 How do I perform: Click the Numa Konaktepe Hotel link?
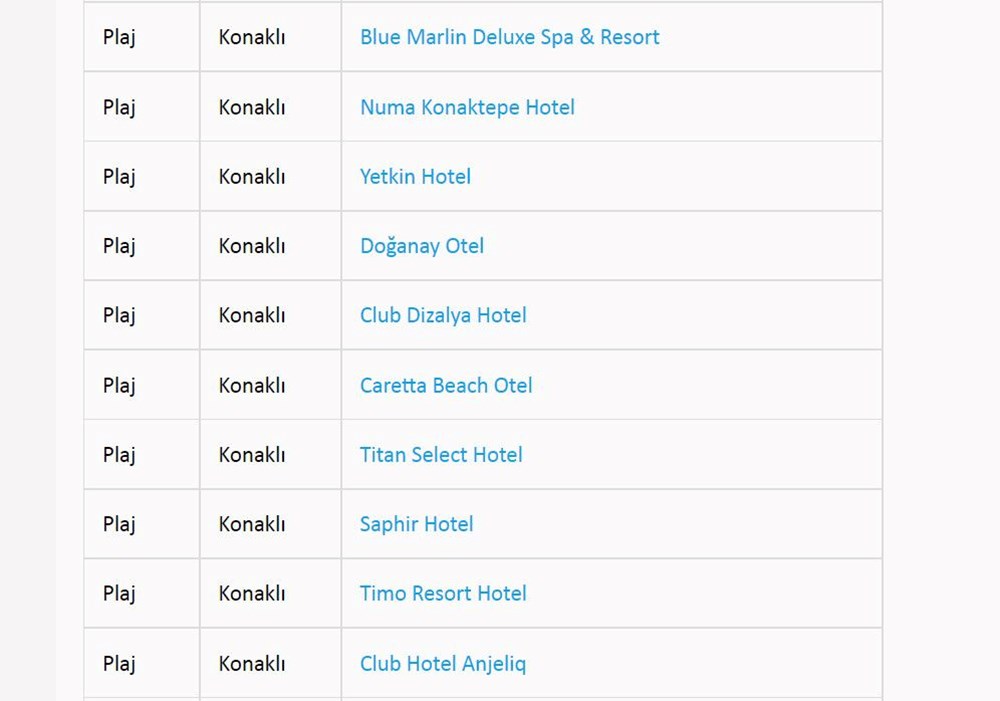click(467, 107)
